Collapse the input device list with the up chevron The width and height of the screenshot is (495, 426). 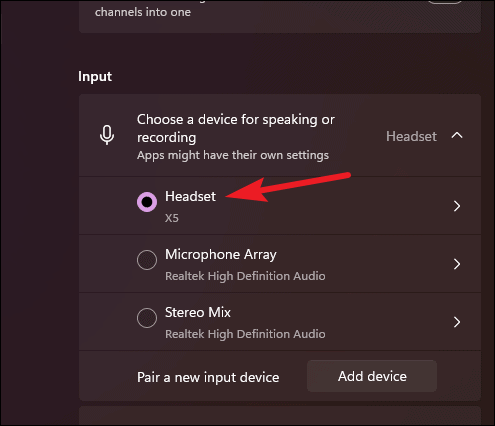click(x=457, y=135)
